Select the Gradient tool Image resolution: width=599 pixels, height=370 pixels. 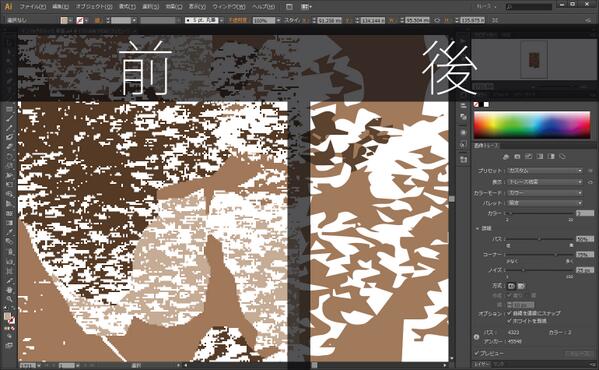point(9,223)
